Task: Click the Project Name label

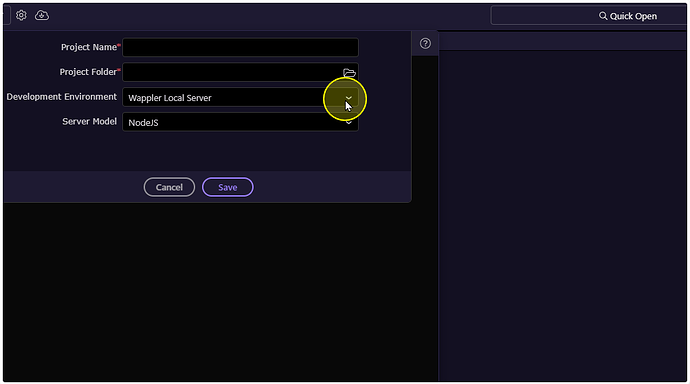Action: [89, 47]
